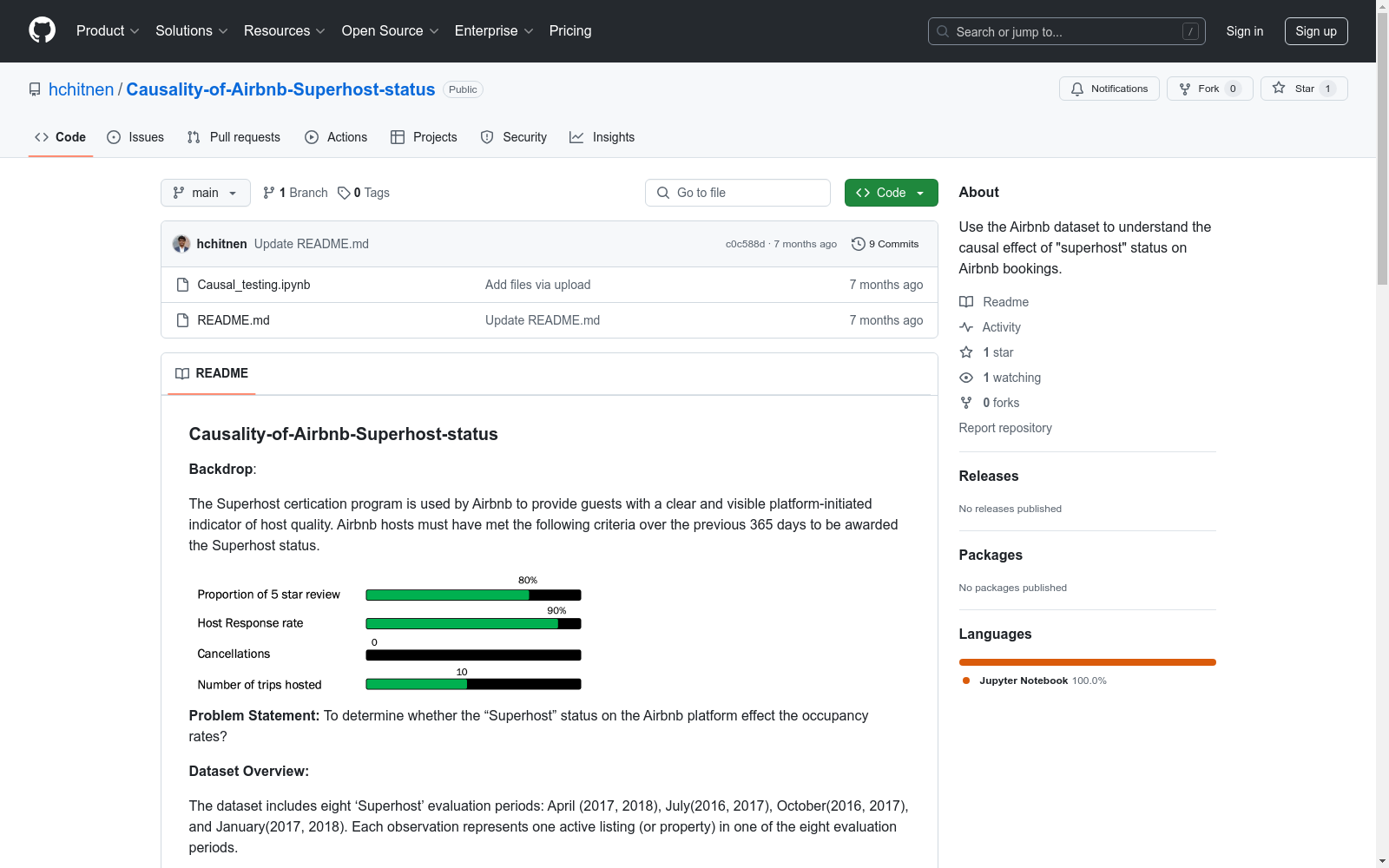Open the Packages heading link

click(x=991, y=555)
